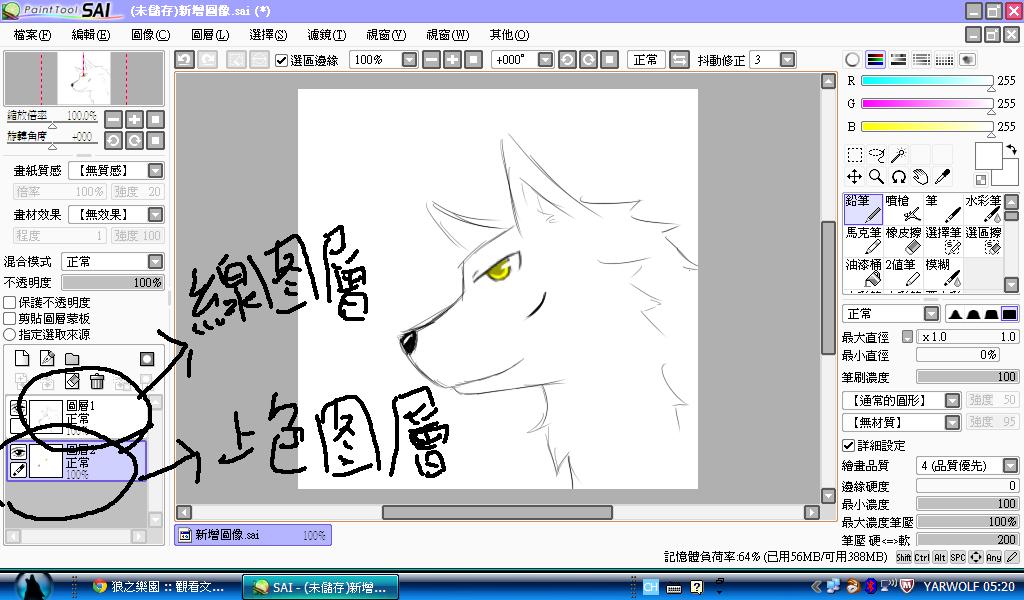Open the 檔案(F) menu
The image size is (1024, 600).
tap(32, 35)
